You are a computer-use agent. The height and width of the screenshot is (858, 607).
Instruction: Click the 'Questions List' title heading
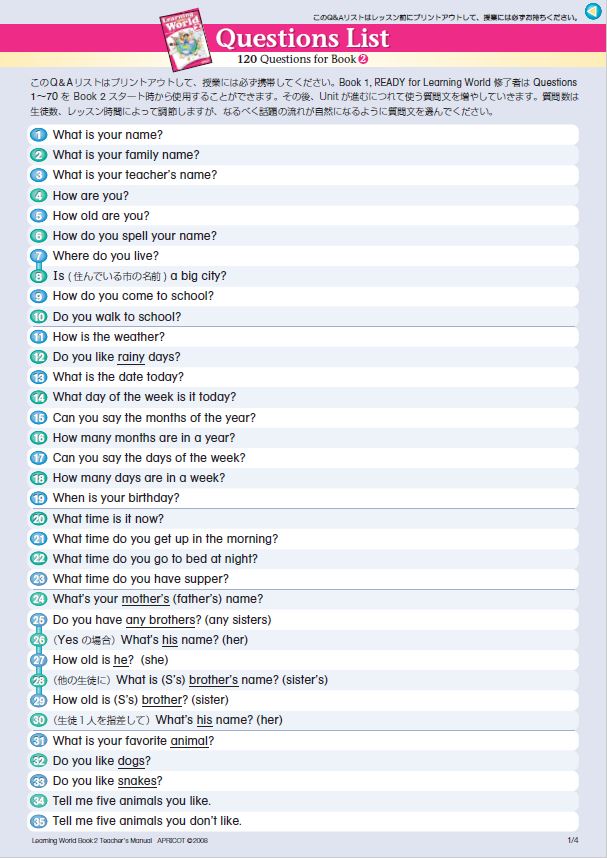[x=303, y=38]
